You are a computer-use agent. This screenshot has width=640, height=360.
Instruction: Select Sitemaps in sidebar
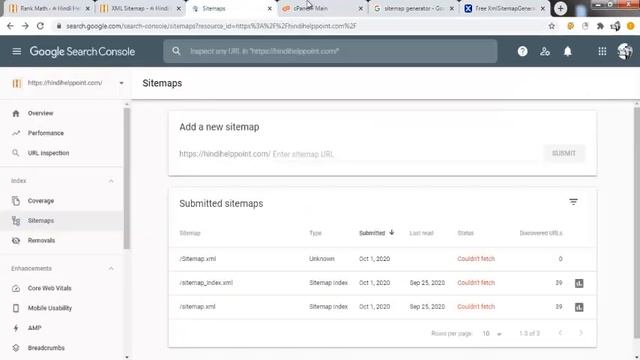61,221
